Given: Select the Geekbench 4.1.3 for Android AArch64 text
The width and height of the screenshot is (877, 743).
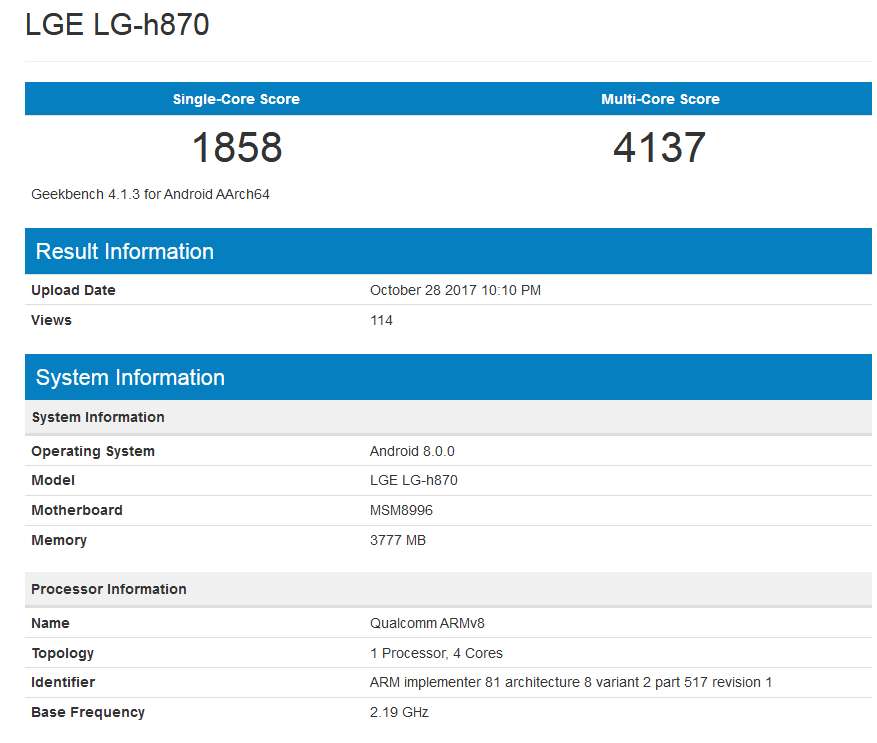Looking at the screenshot, I should [150, 194].
